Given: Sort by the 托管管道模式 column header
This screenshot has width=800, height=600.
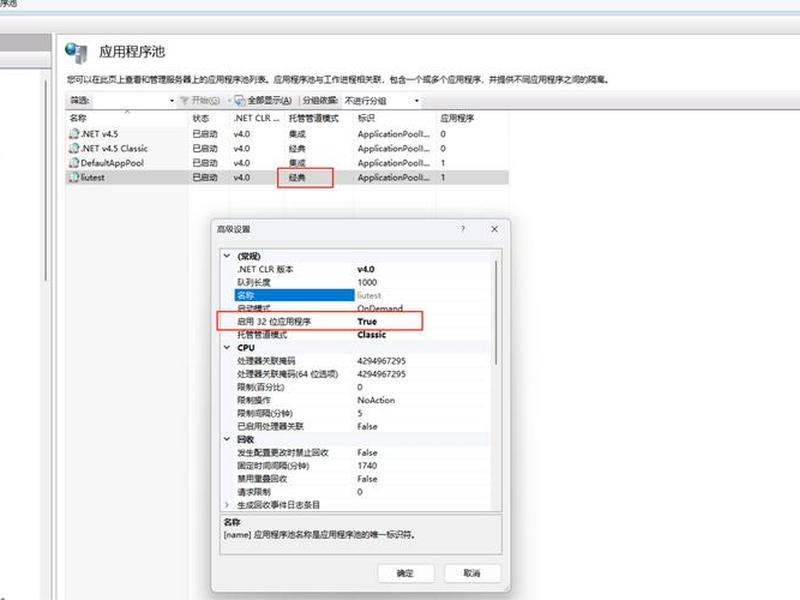Looking at the screenshot, I should click(313, 118).
